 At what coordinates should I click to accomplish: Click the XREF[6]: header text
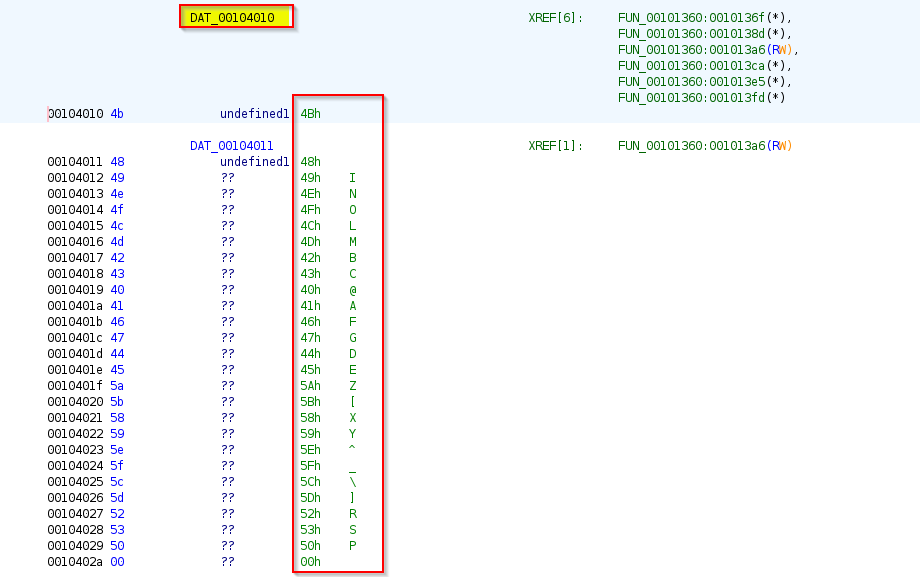coord(556,18)
